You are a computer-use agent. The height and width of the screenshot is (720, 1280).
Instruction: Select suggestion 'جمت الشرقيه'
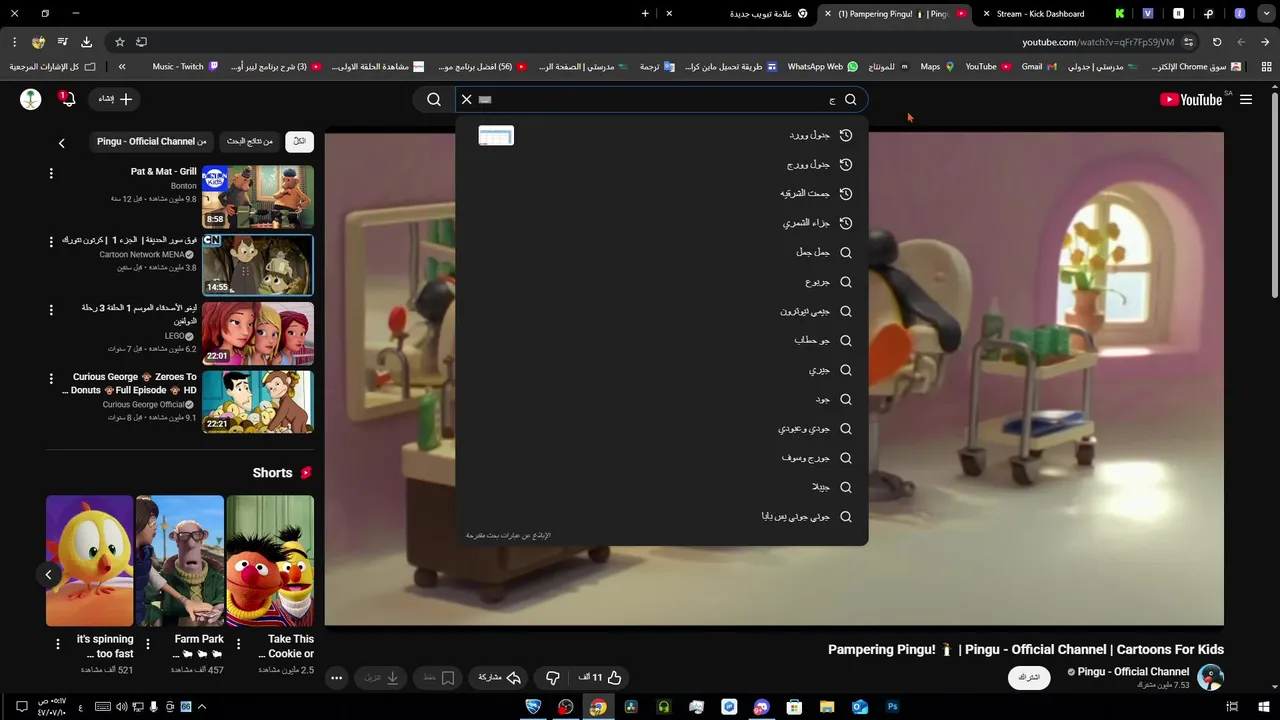pos(662,194)
